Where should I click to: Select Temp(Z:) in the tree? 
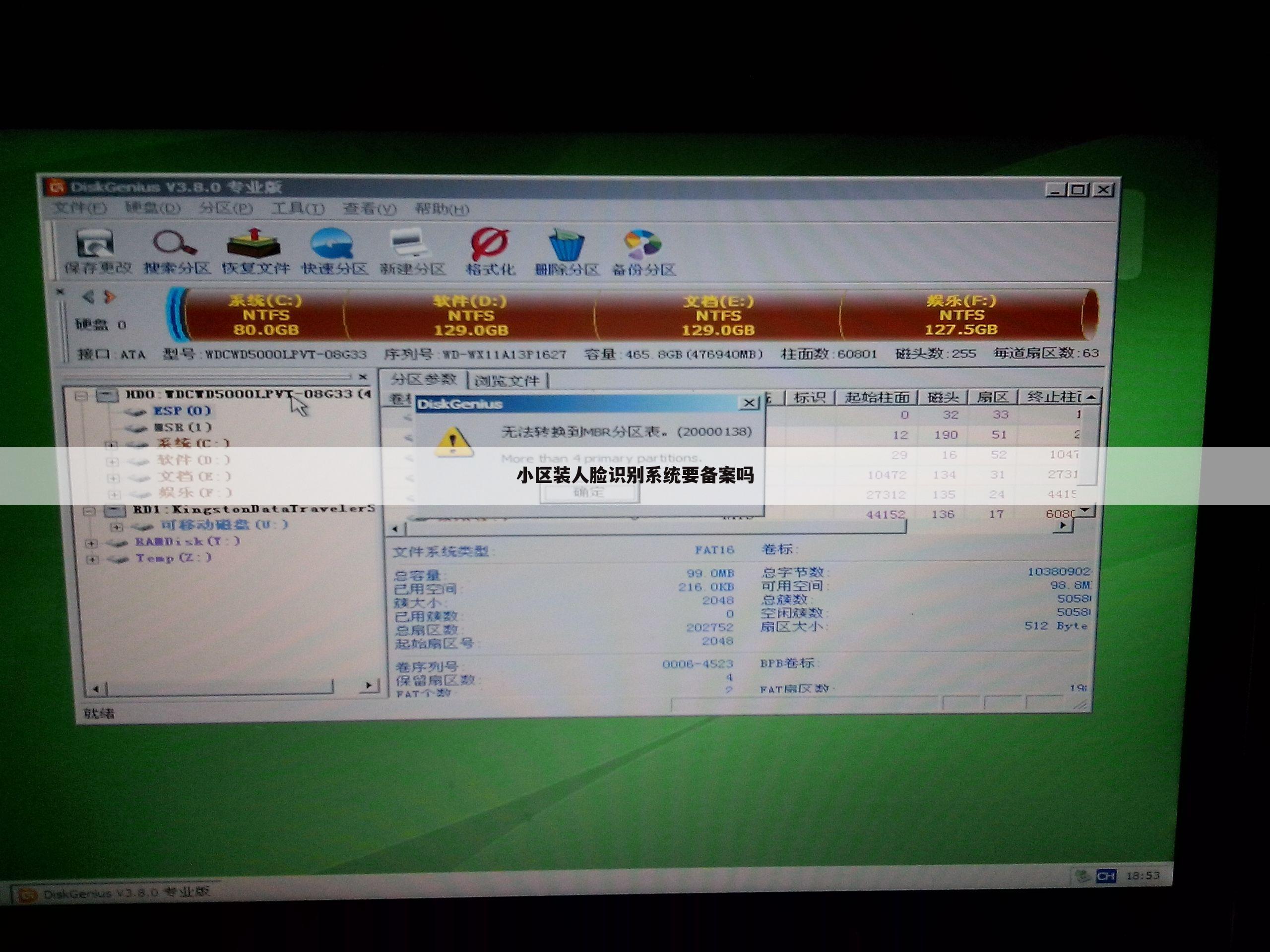click(x=174, y=558)
